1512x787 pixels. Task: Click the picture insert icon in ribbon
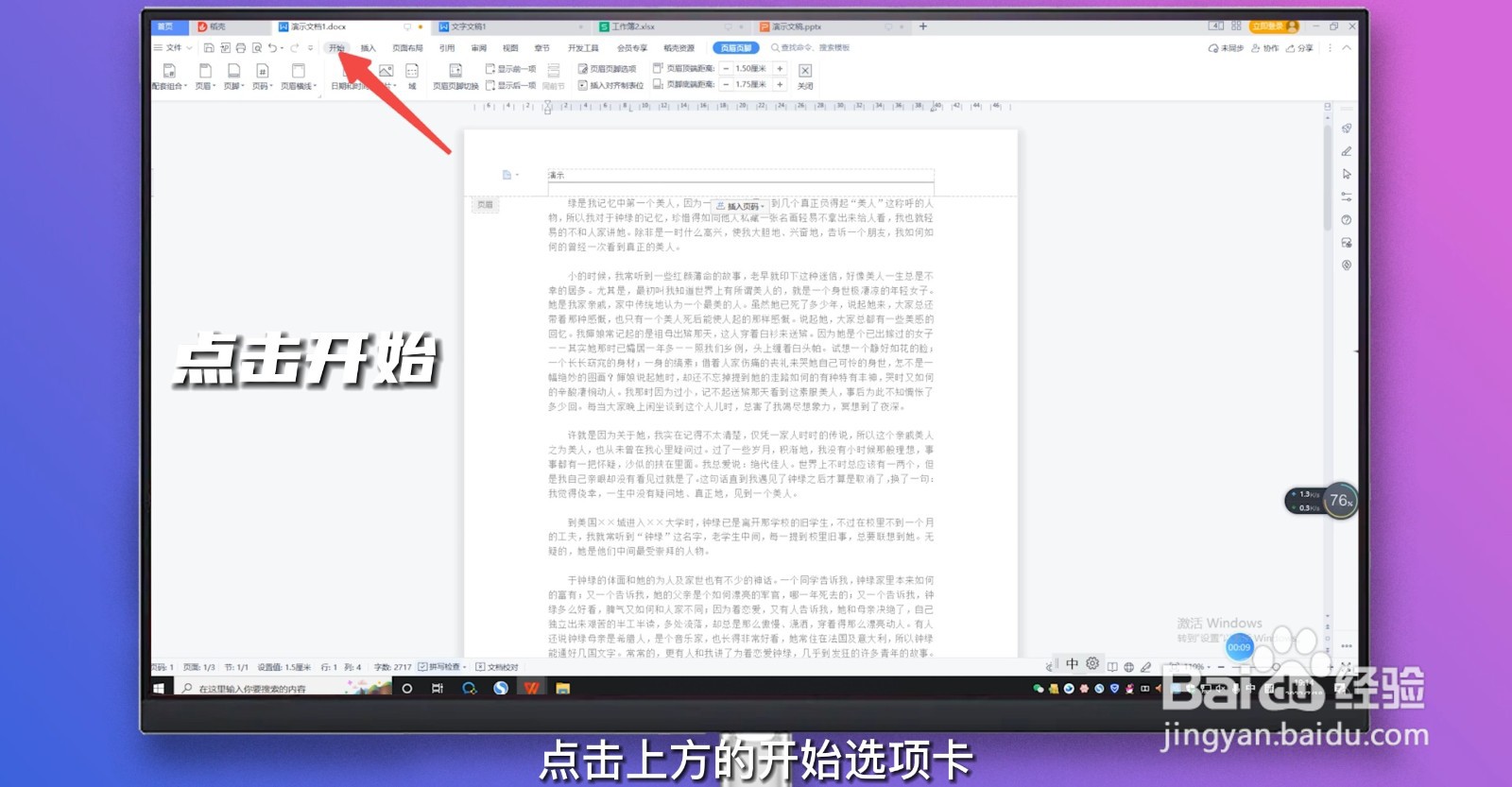click(386, 72)
